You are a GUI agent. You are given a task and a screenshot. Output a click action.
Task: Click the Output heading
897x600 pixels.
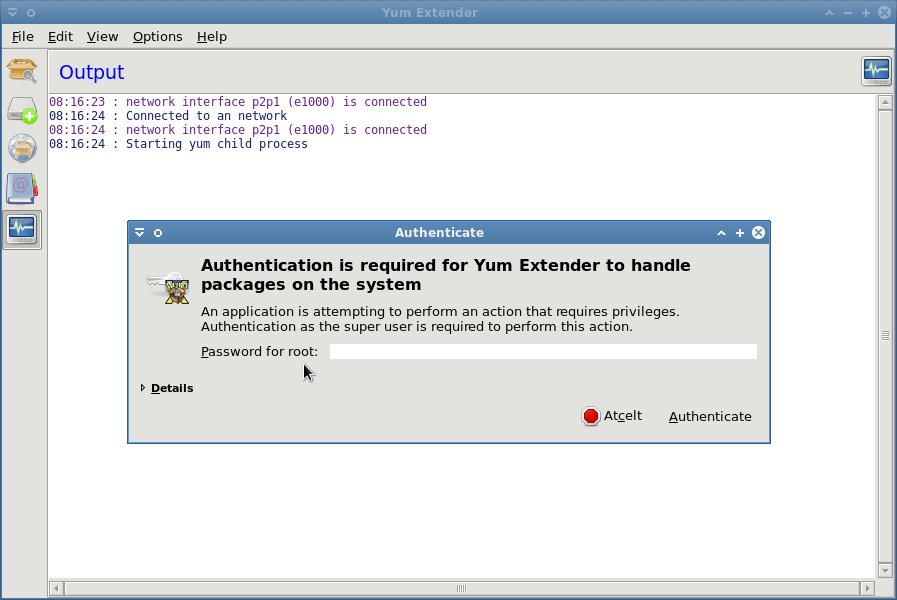(x=92, y=72)
